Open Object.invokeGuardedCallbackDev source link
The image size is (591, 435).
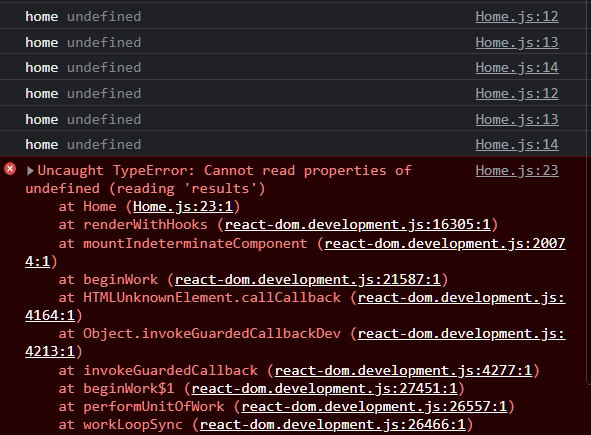(461, 333)
